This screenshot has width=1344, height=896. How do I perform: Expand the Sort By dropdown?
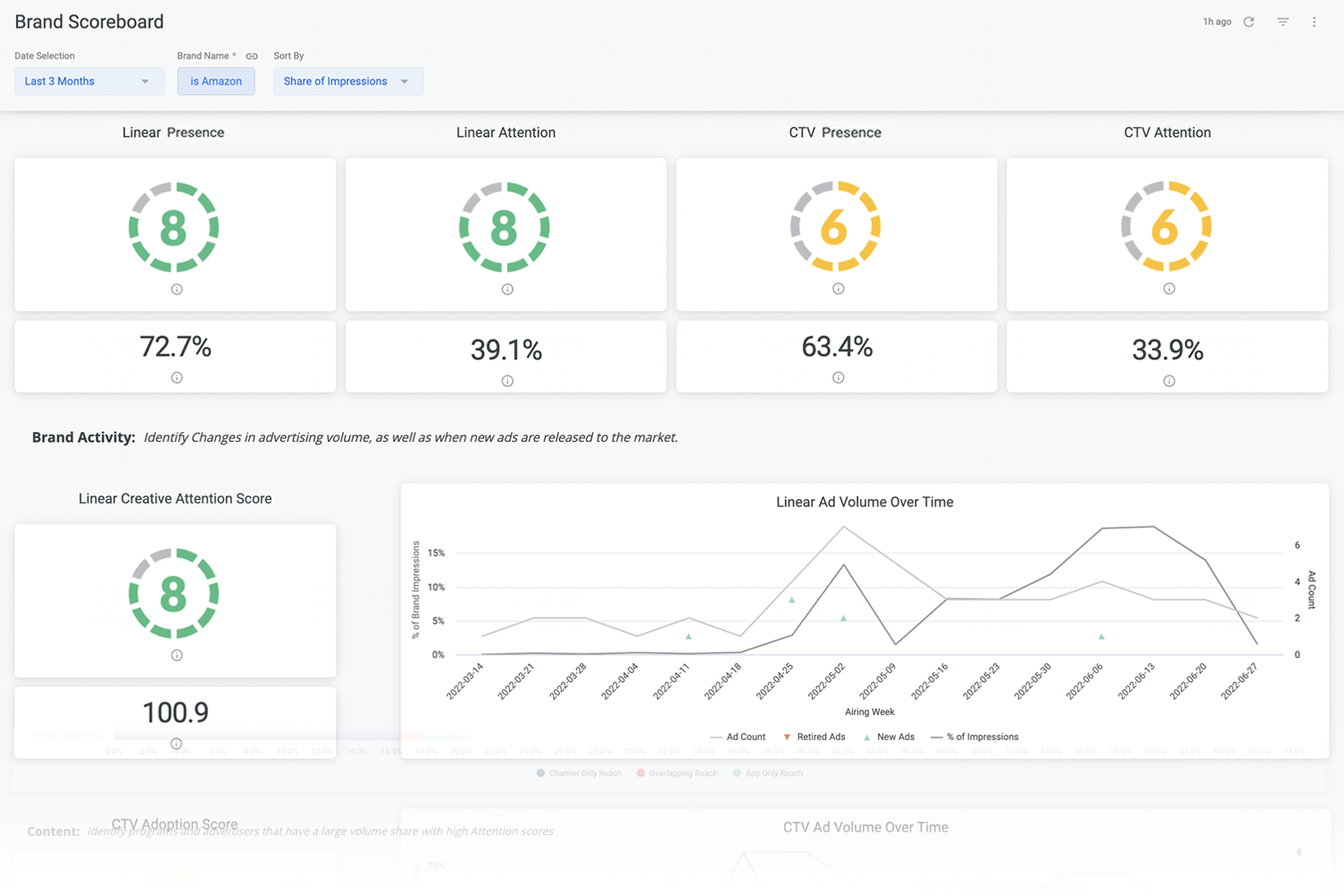348,82
